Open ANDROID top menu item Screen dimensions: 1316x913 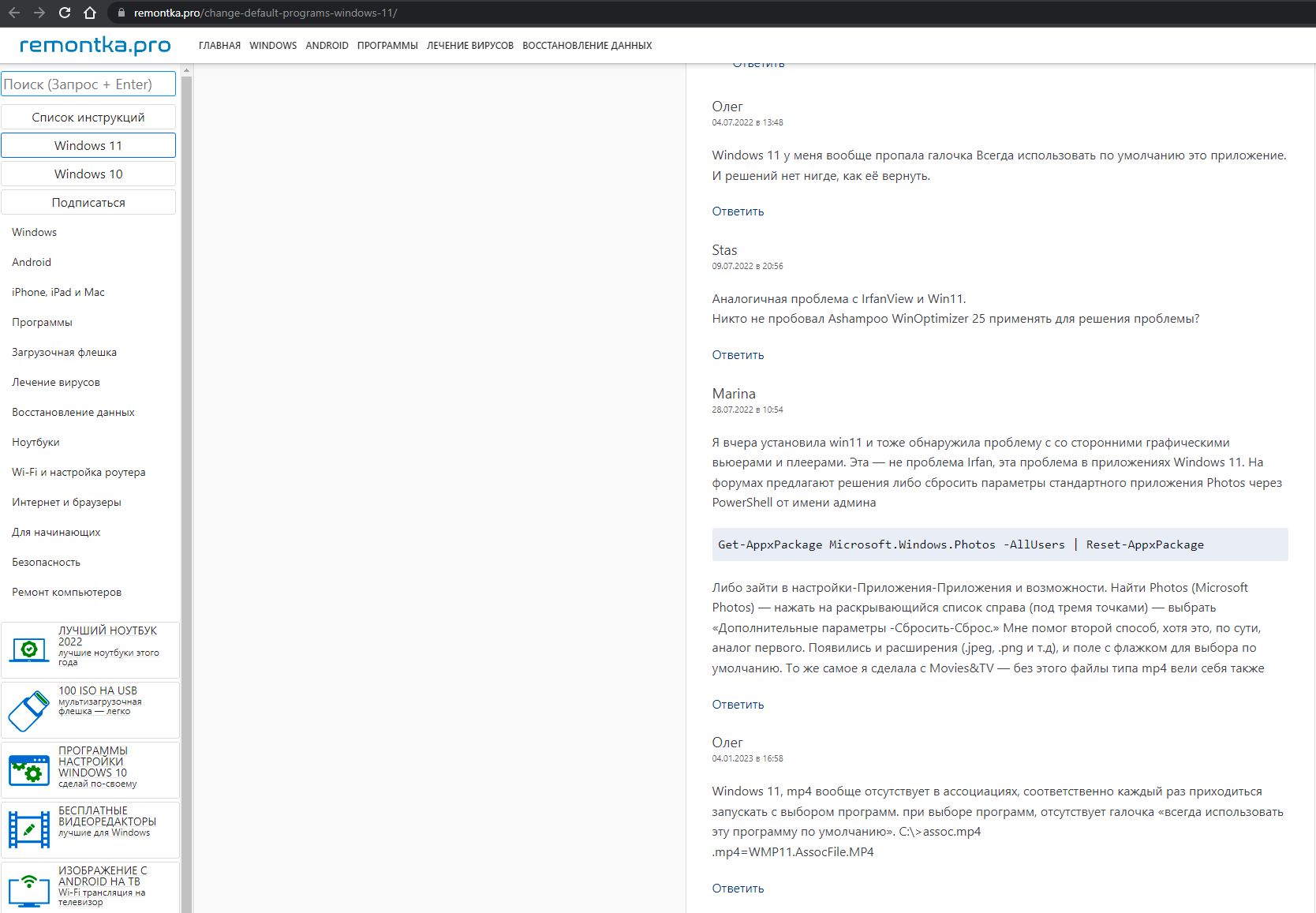[327, 46]
